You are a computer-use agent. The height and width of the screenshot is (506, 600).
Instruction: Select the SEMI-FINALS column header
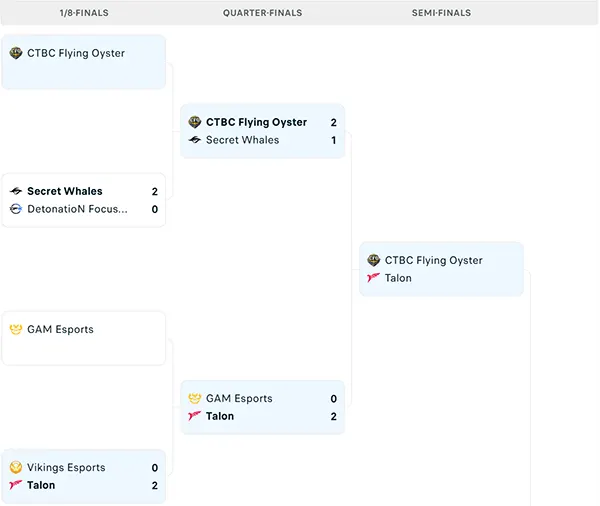tap(441, 13)
